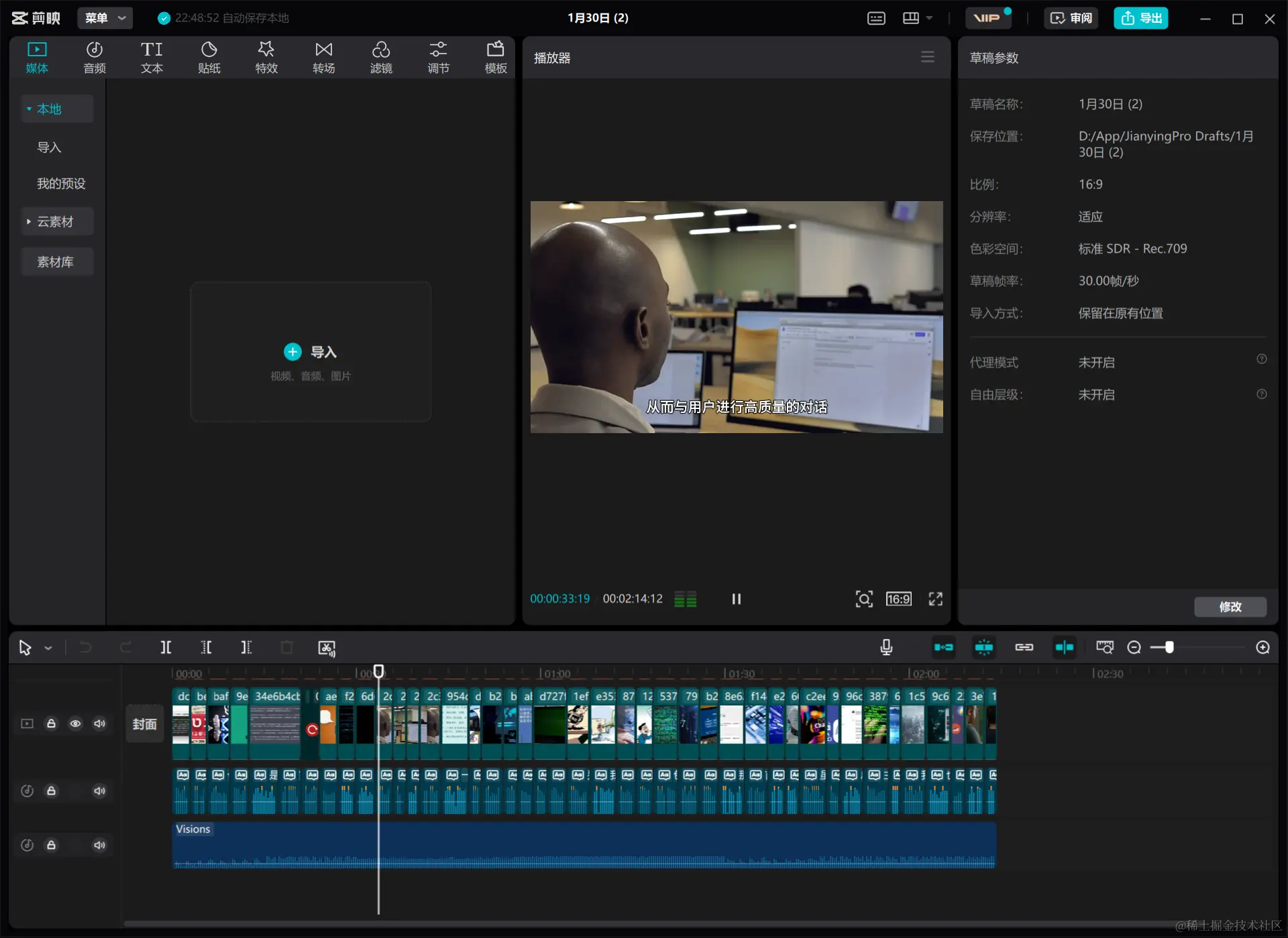Click the 导出 export button
This screenshot has width=1288, height=938.
click(x=1140, y=18)
